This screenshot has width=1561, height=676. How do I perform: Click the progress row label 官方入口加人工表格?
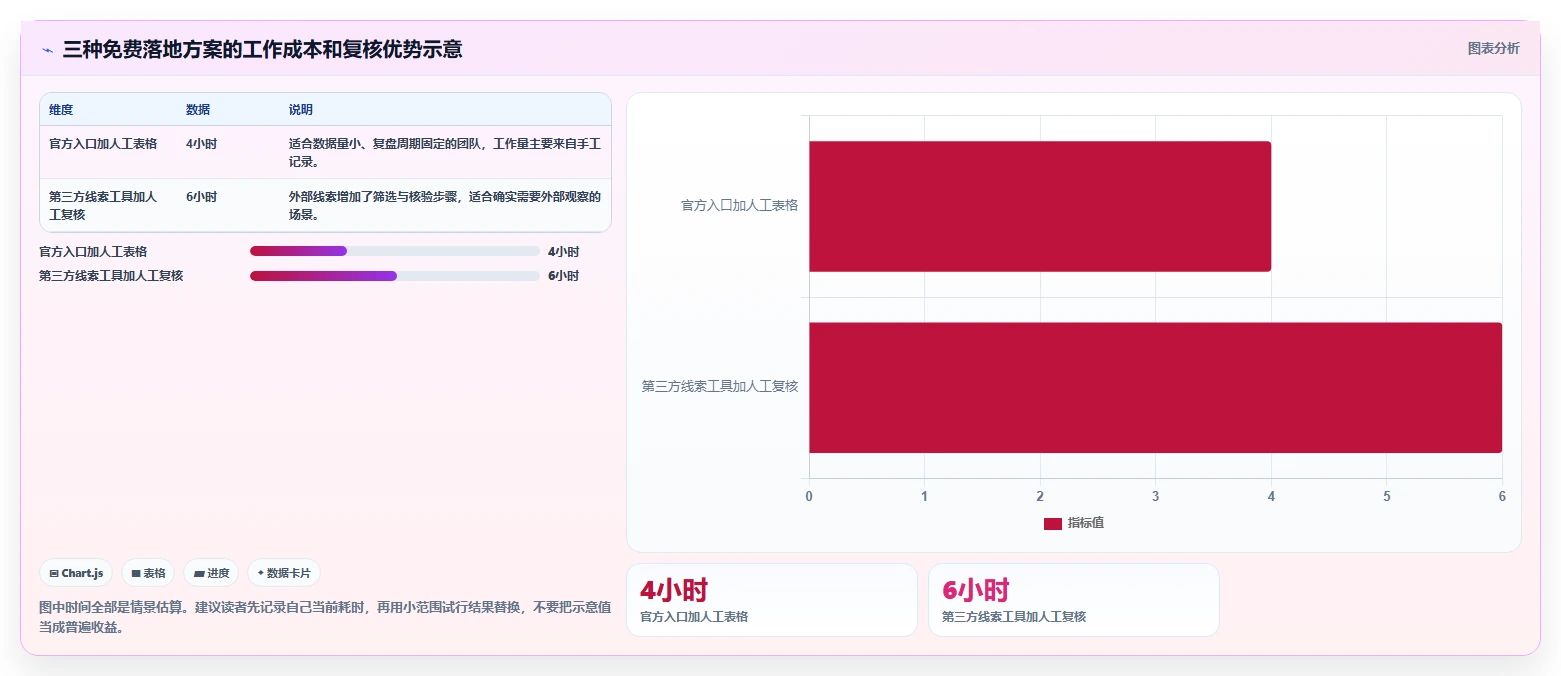click(x=93, y=251)
